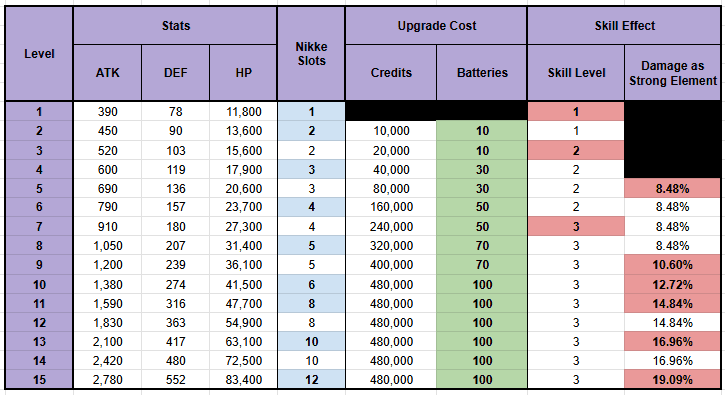Click the 16.96% damage cell in Level 14 row

point(673,360)
